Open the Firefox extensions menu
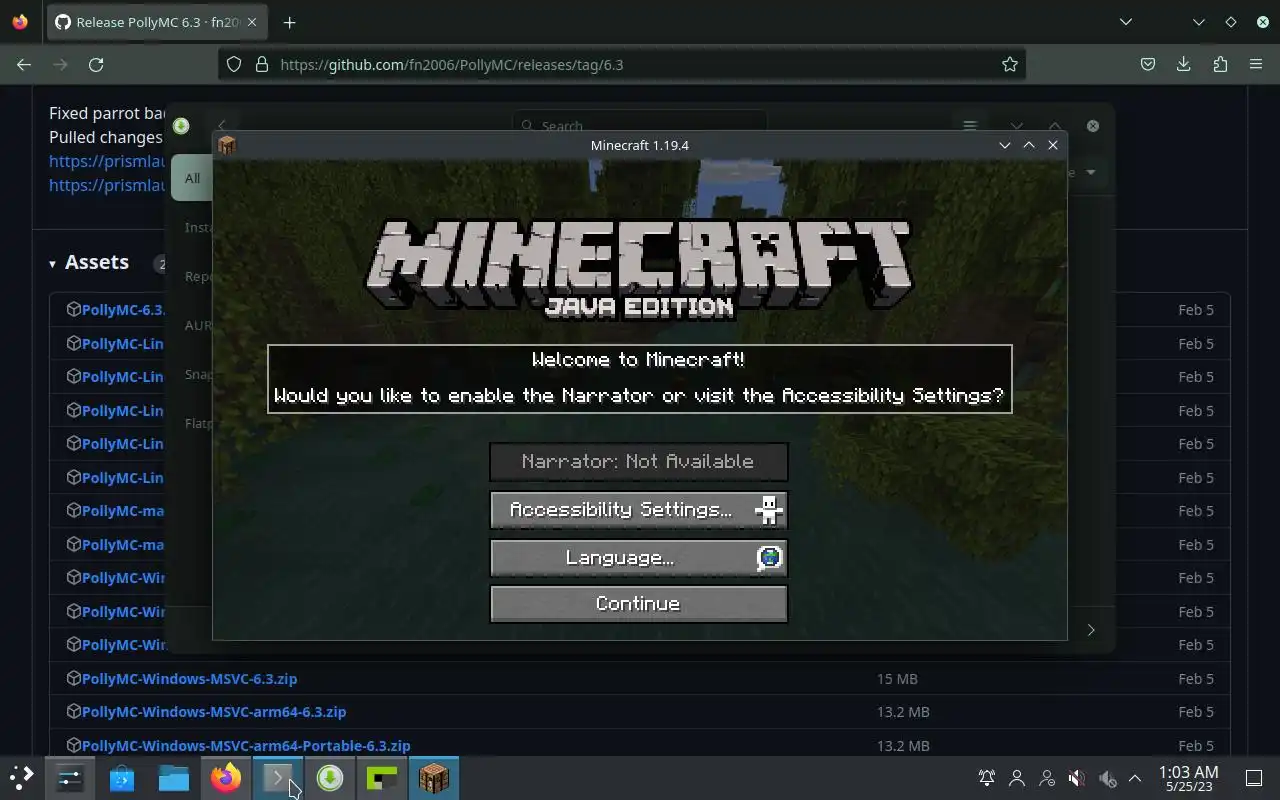Viewport: 1280px width, 800px height. 1220,64
